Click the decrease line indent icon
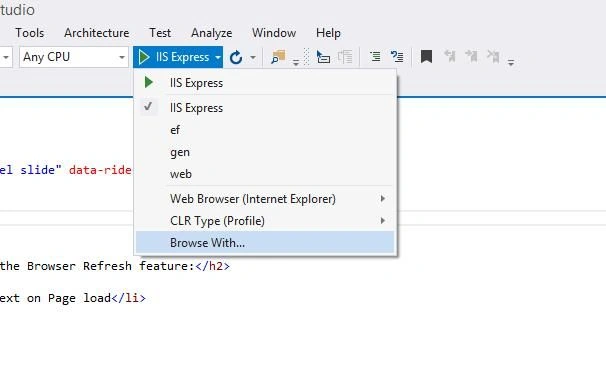Screen dimensions: 606x376 pos(375,57)
